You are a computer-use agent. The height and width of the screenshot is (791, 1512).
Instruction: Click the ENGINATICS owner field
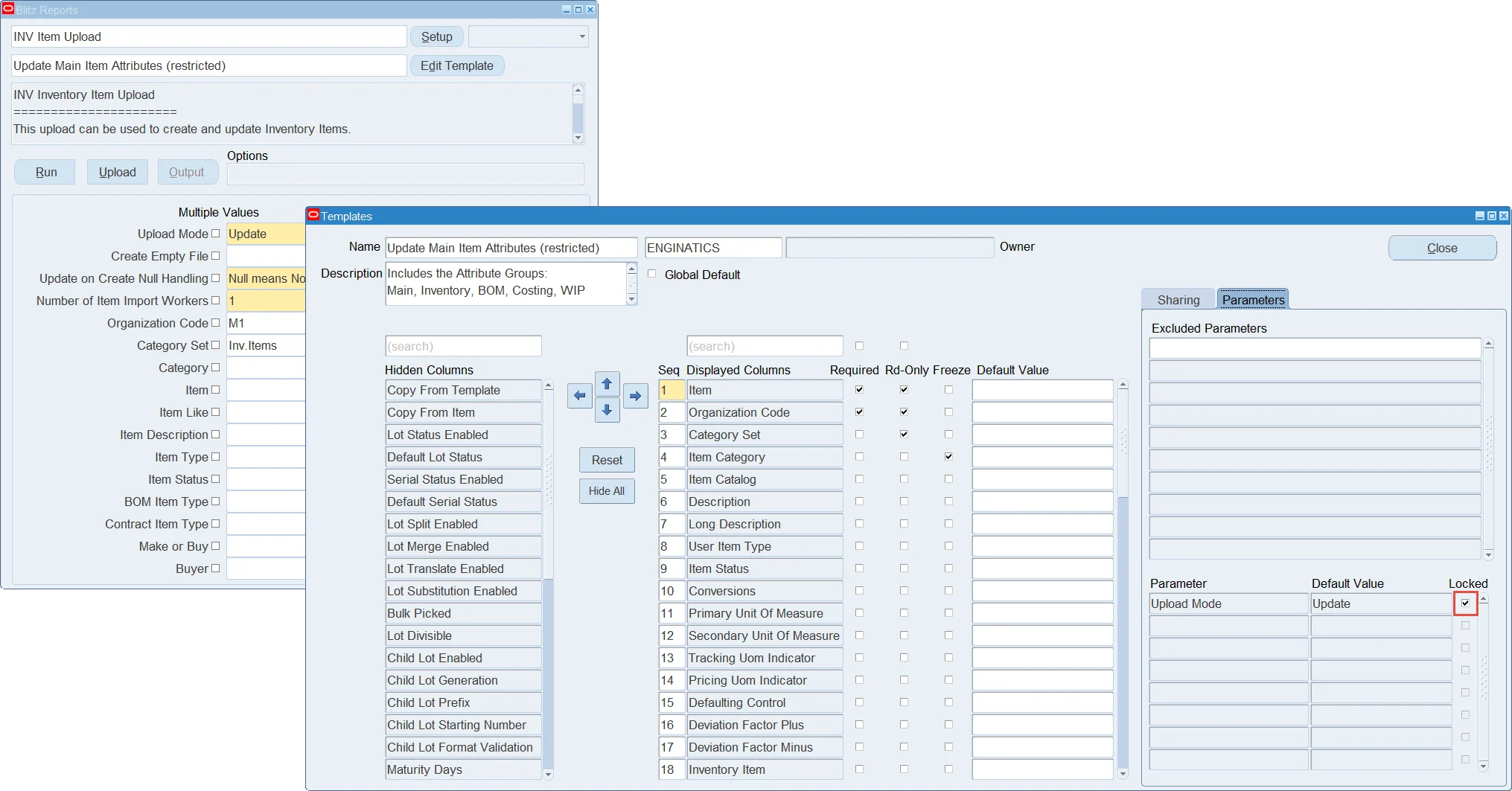713,248
